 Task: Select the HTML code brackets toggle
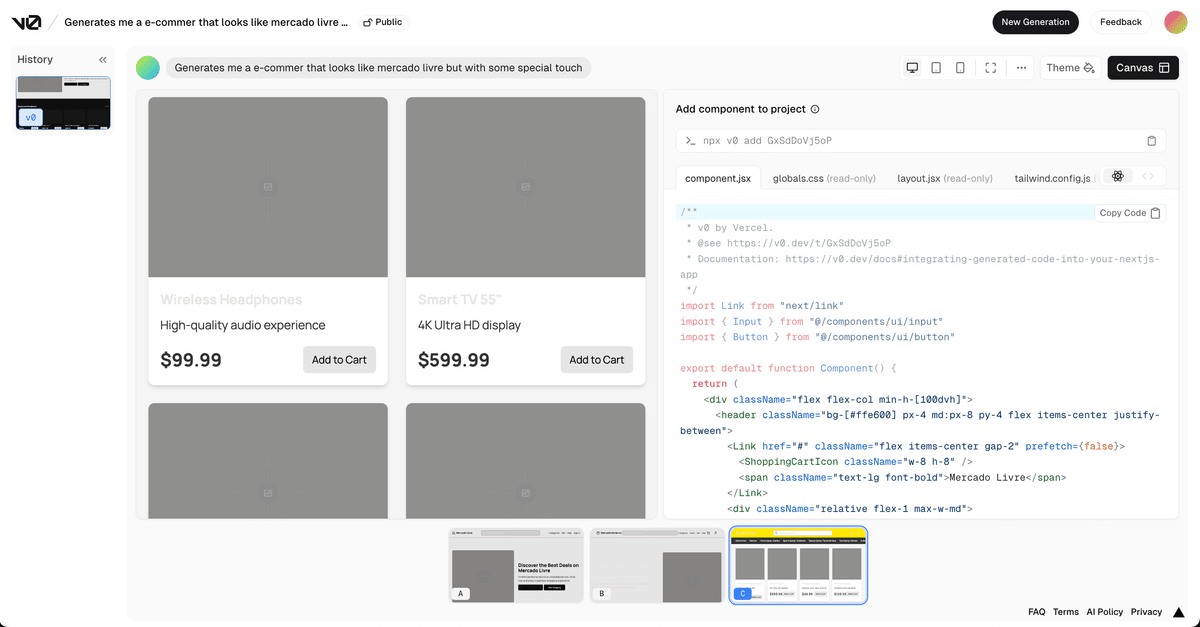click(1148, 176)
